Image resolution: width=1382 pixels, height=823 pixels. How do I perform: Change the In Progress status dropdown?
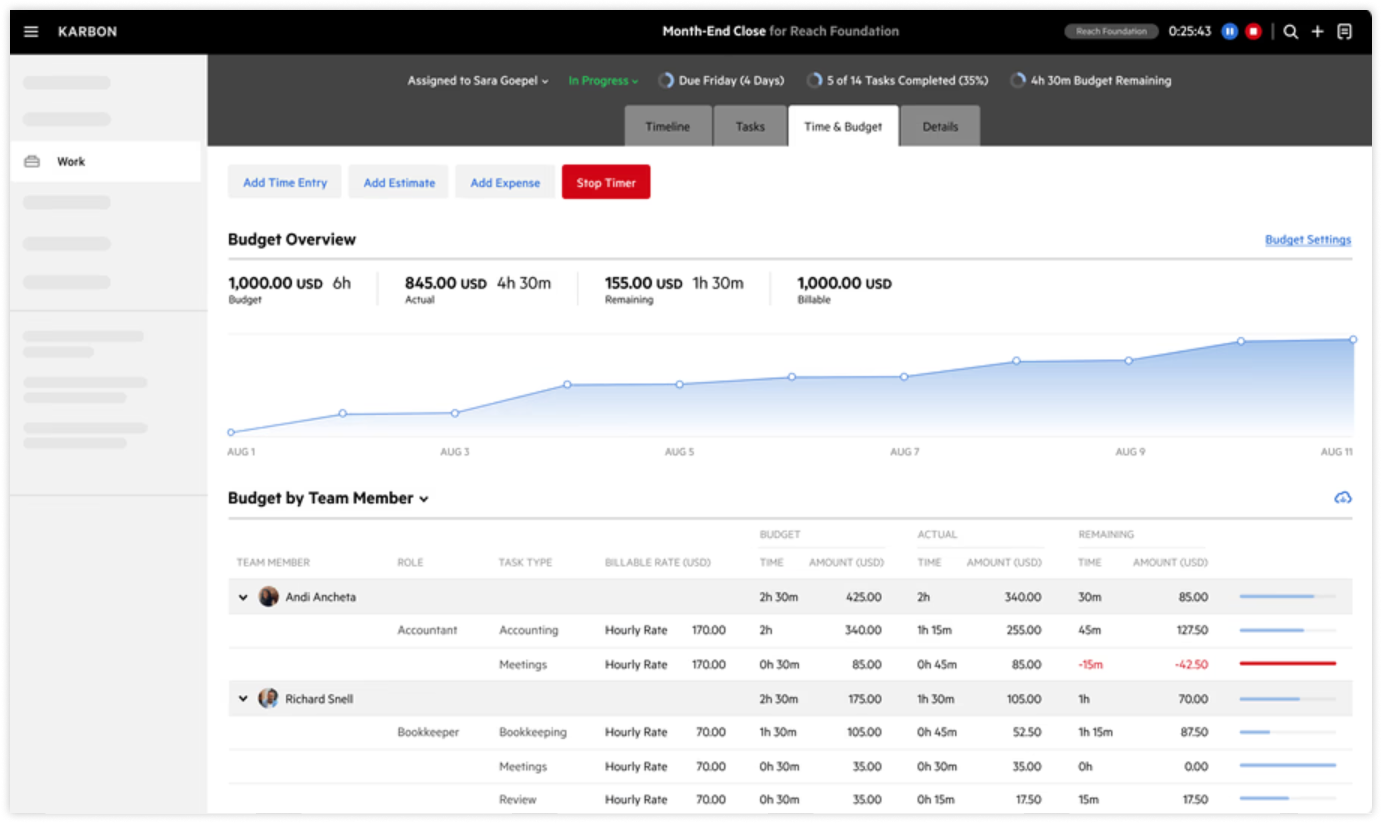pos(603,81)
